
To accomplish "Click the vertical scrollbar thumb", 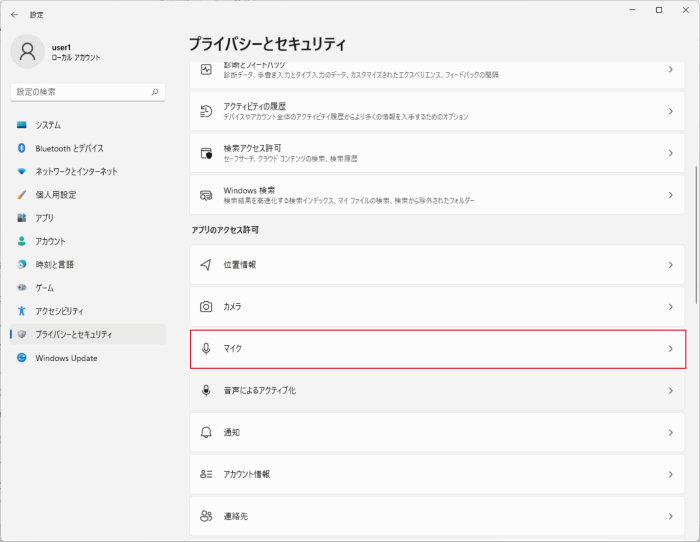I will pyautogui.click(x=696, y=235).
